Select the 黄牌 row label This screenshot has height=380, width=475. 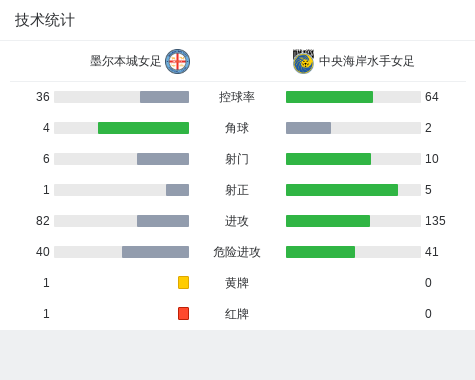point(237,283)
